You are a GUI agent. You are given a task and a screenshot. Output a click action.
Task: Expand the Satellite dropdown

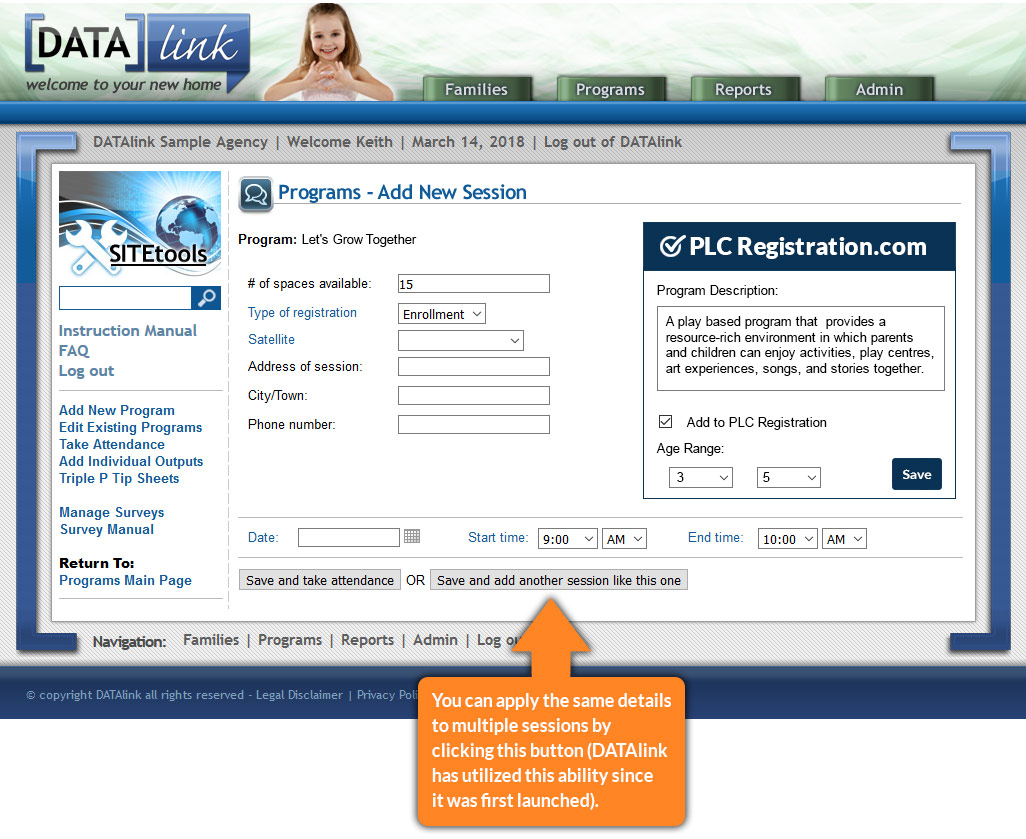pos(460,341)
